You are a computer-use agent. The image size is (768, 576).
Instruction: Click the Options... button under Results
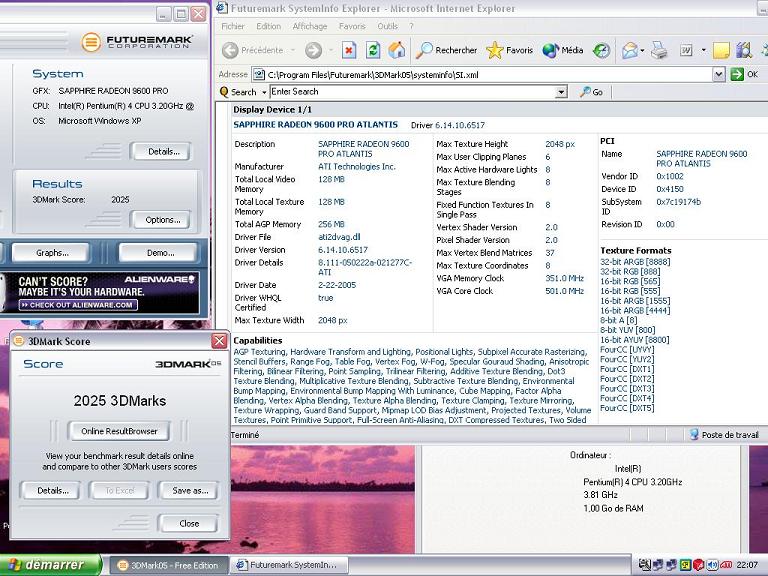click(161, 220)
